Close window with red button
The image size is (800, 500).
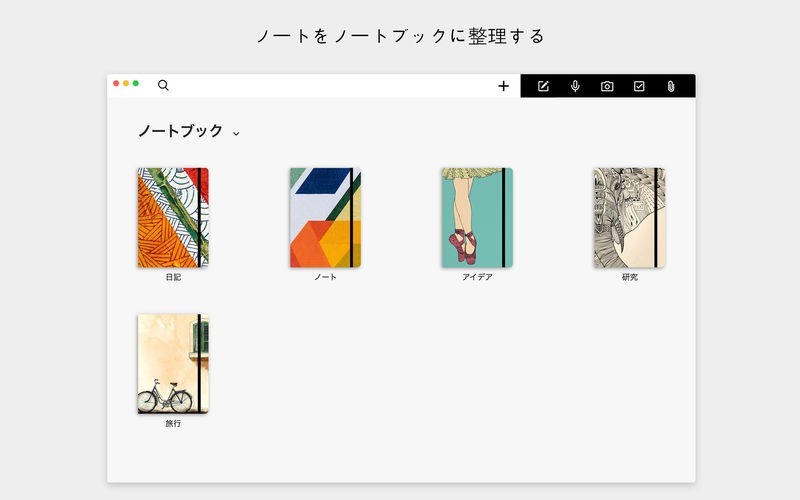(116, 83)
